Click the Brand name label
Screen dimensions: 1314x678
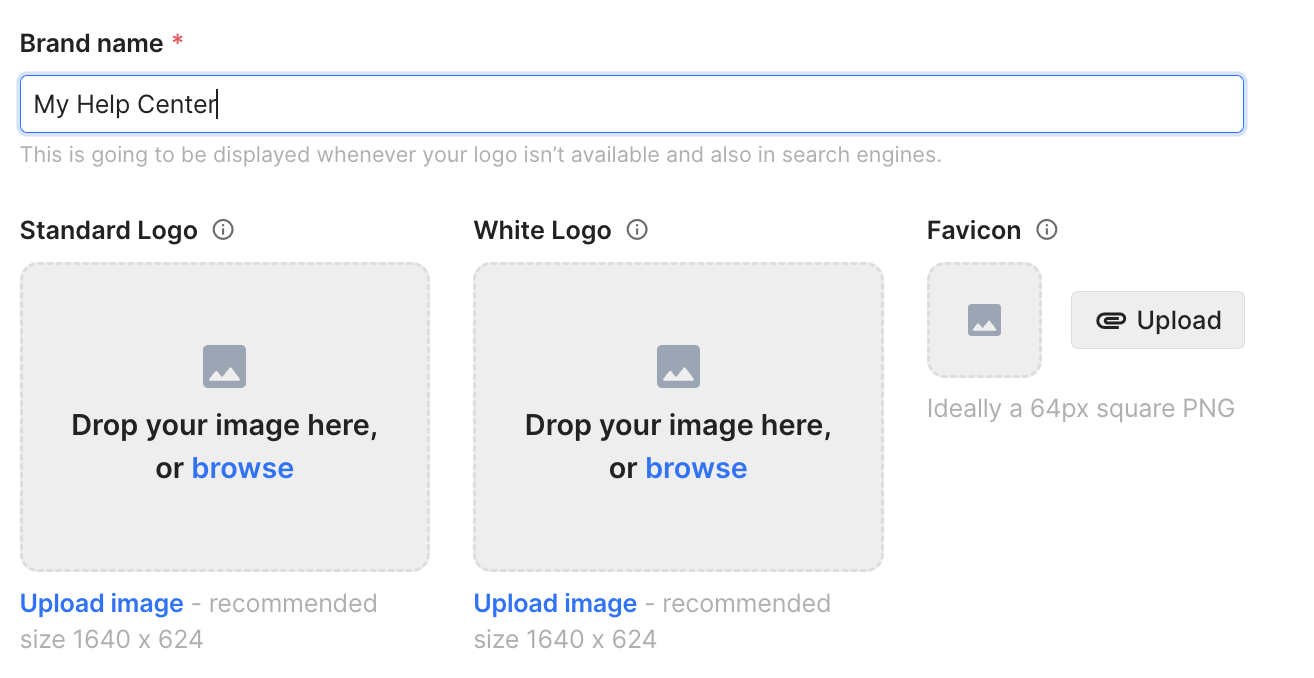tap(91, 42)
